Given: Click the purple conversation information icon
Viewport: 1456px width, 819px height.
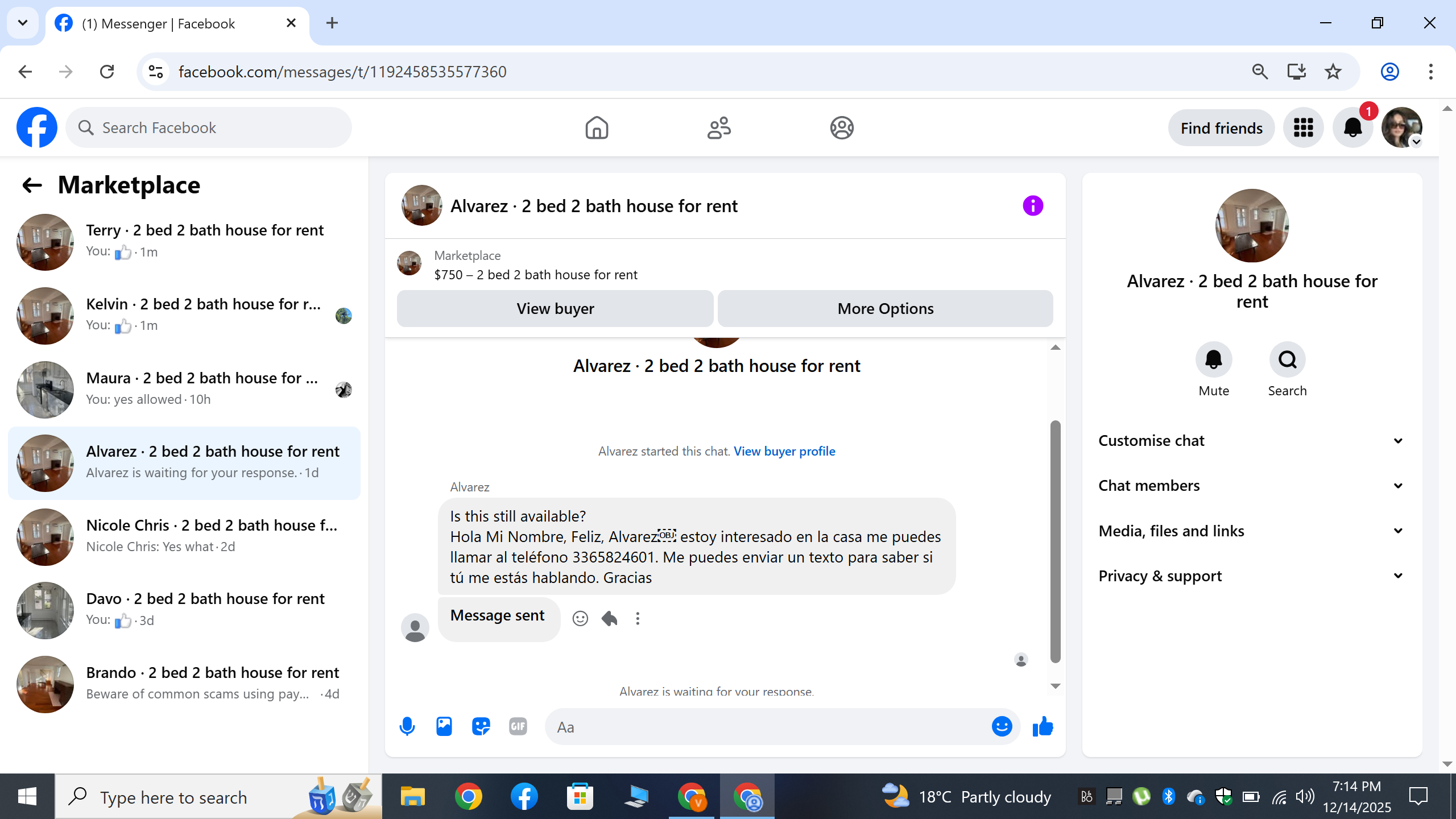Looking at the screenshot, I should 1033,205.
